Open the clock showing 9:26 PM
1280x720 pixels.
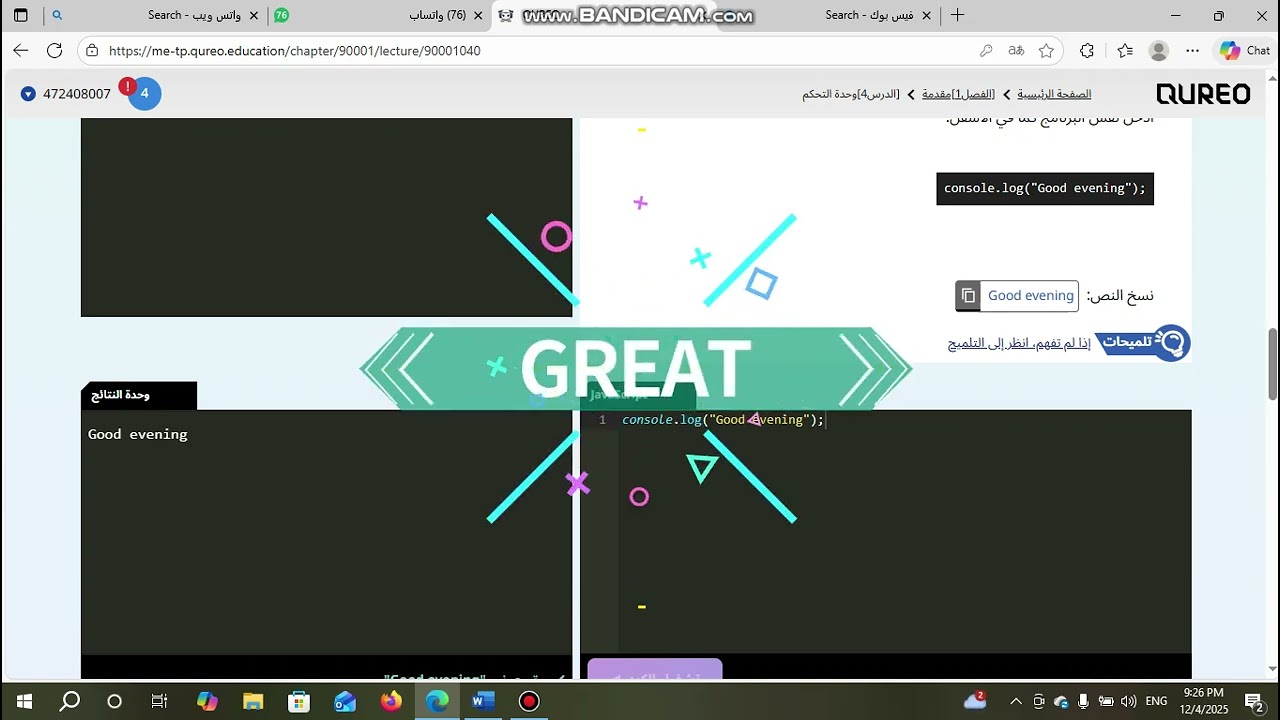click(1203, 700)
